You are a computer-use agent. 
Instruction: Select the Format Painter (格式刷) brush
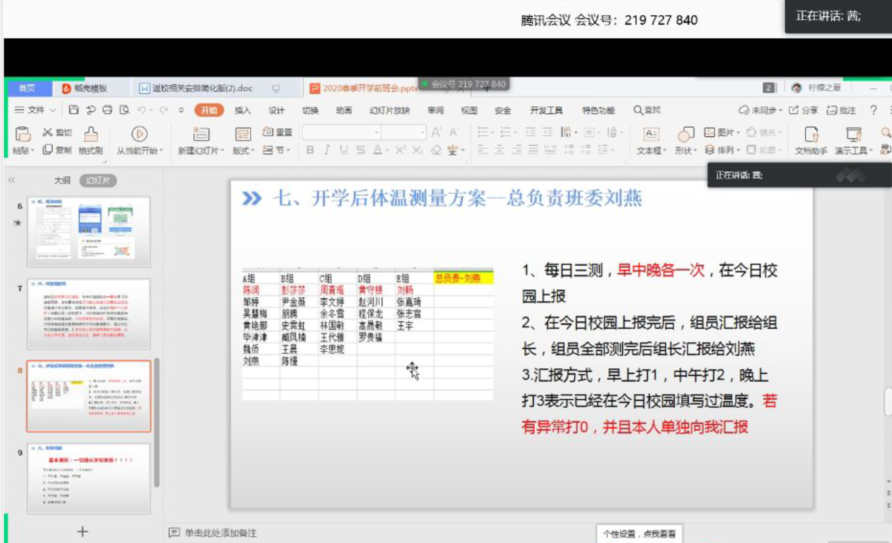tap(90, 134)
